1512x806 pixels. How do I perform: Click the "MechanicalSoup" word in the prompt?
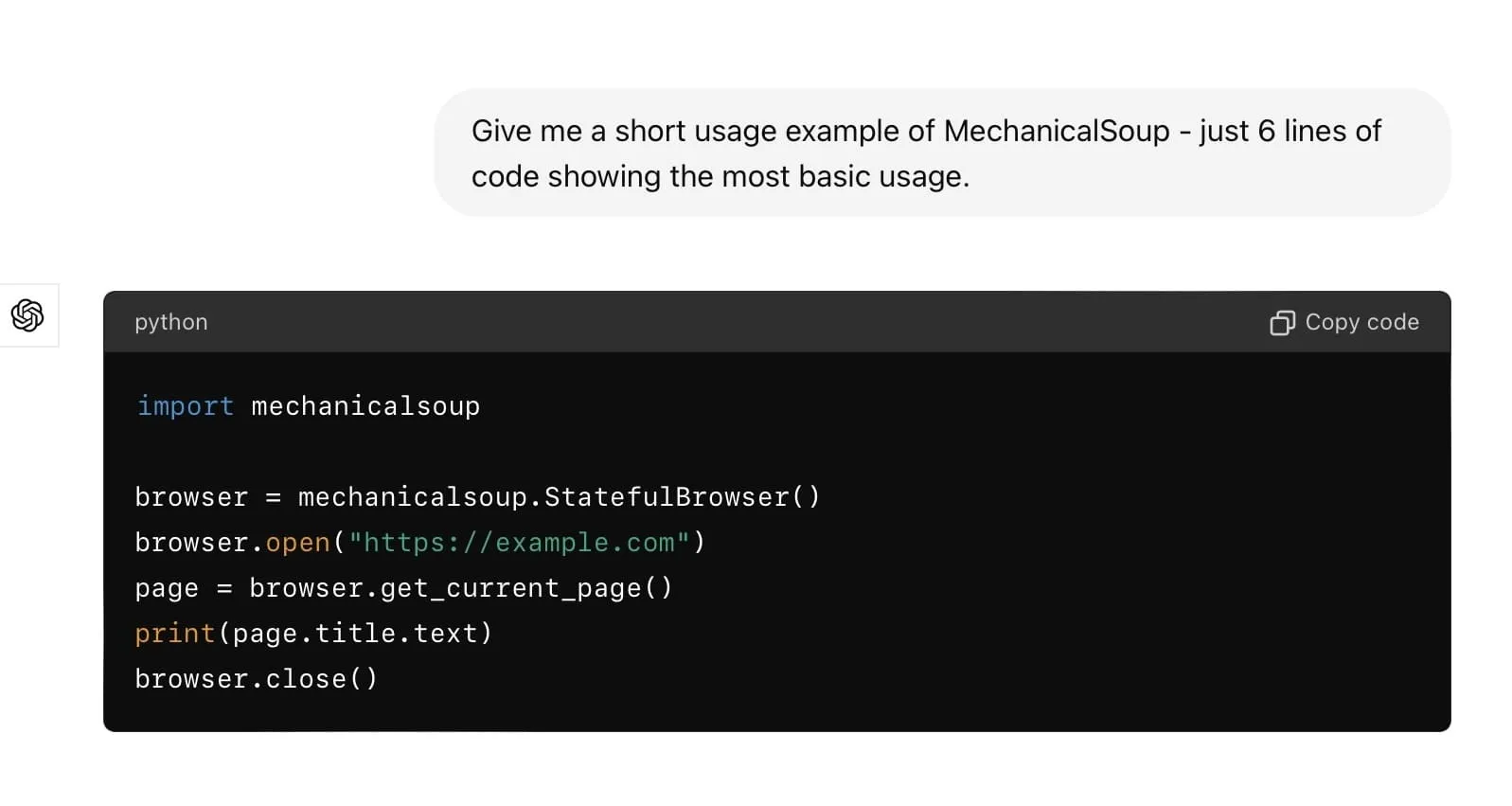pyautogui.click(x=1057, y=131)
